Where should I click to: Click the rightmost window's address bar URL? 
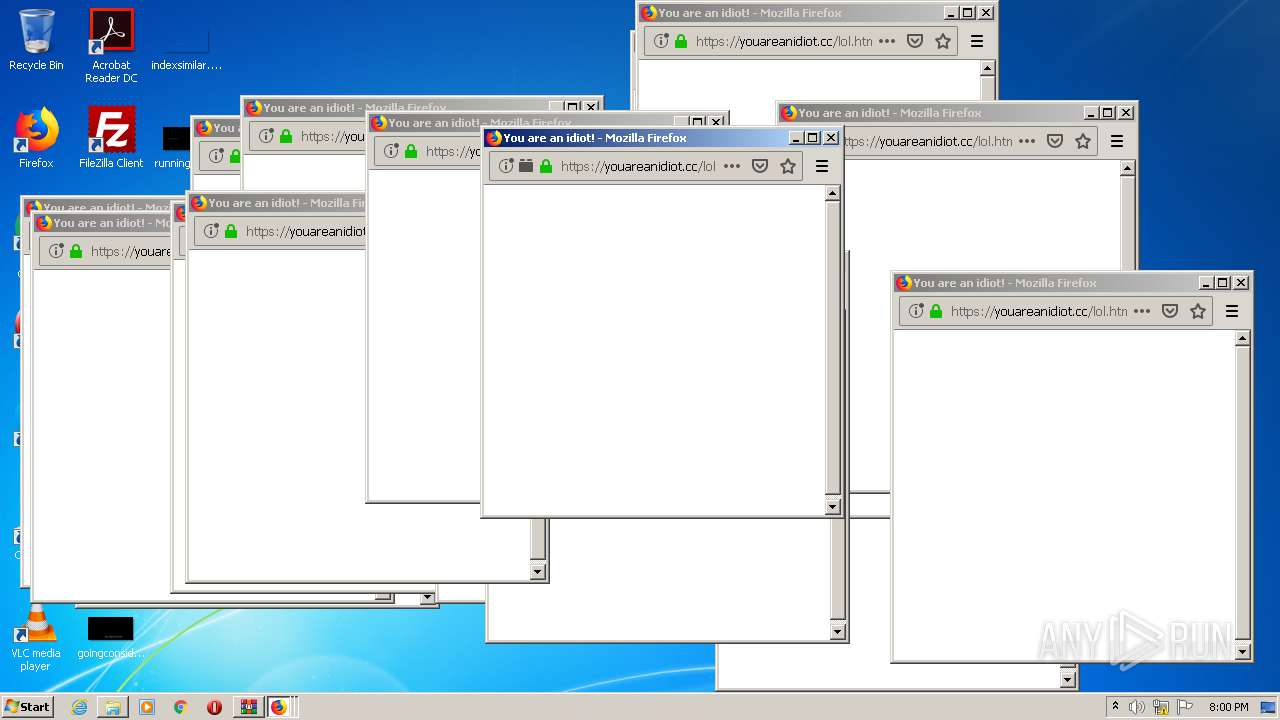1039,311
